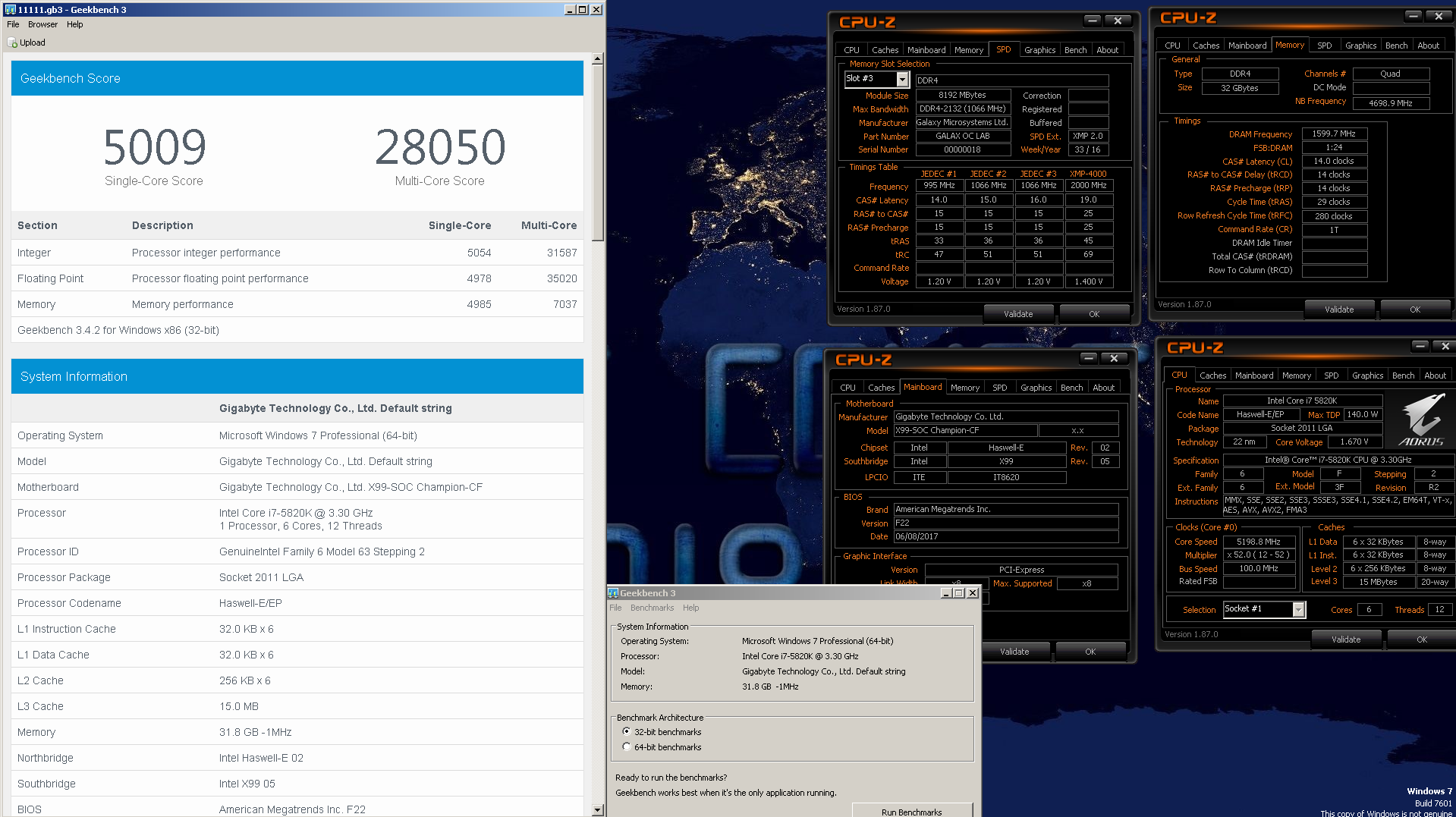Click Validate in CPU-Z CPU window
The width and height of the screenshot is (1456, 817).
pos(1346,639)
